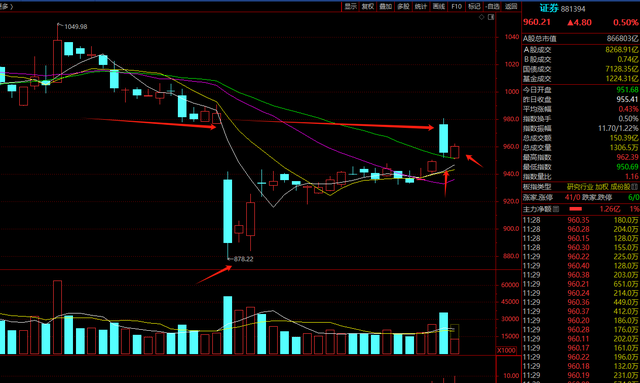The image size is (640, 383).
Task: Open the small list icon after 成份股
Action: point(634,187)
